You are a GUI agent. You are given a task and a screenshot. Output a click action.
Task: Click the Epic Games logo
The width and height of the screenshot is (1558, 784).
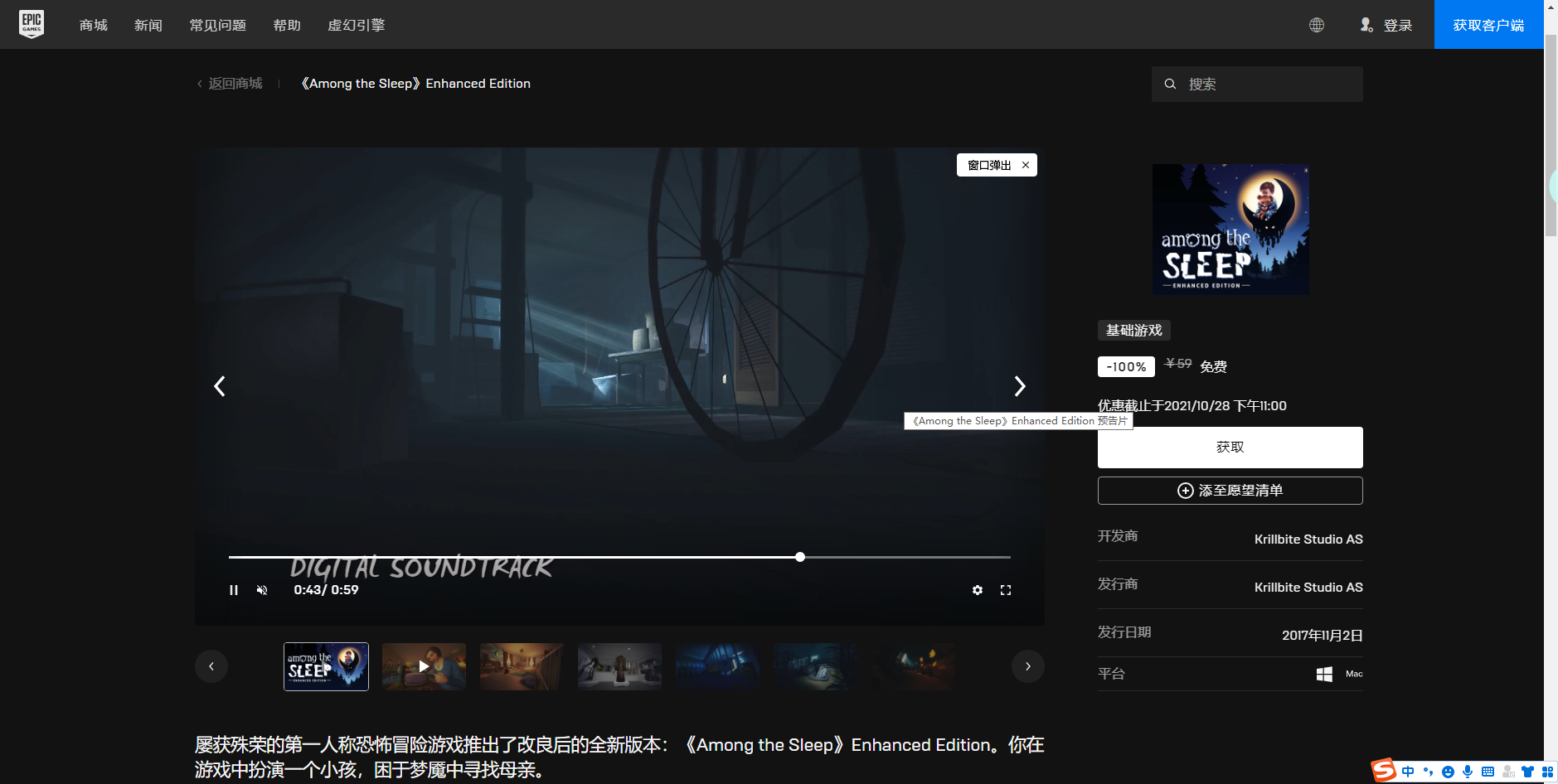coord(31,24)
